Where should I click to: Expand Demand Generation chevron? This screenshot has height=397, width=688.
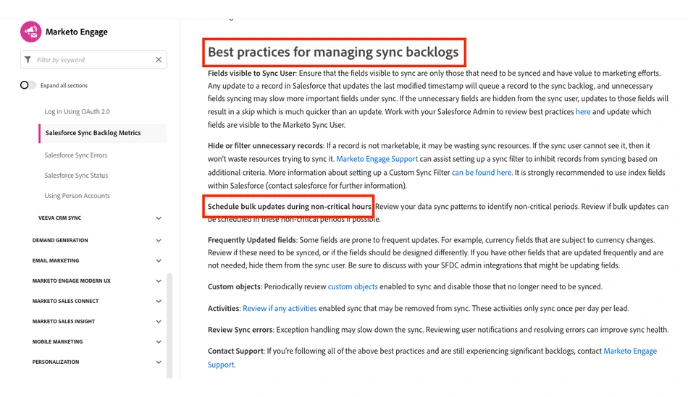[x=158, y=240]
